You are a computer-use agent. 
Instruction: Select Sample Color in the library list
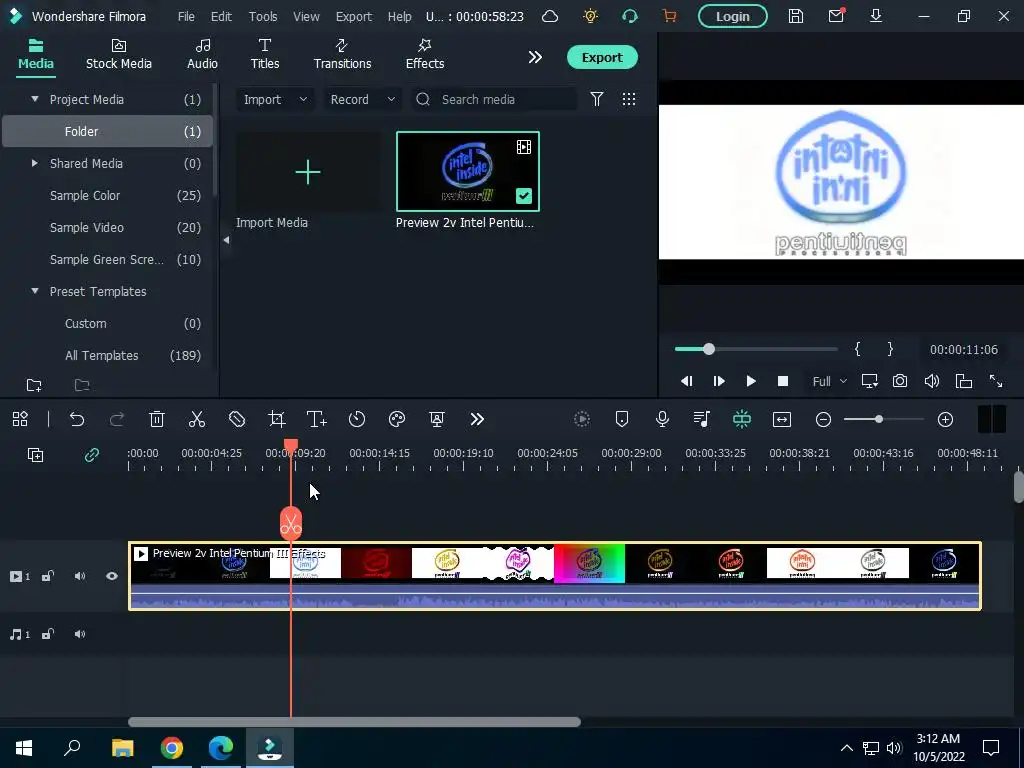[107, 195]
